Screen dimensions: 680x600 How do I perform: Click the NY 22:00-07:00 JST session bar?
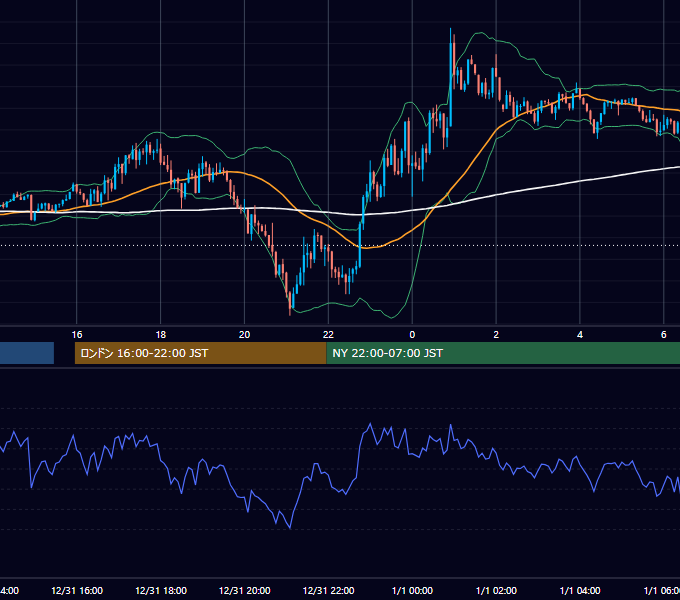pos(503,353)
